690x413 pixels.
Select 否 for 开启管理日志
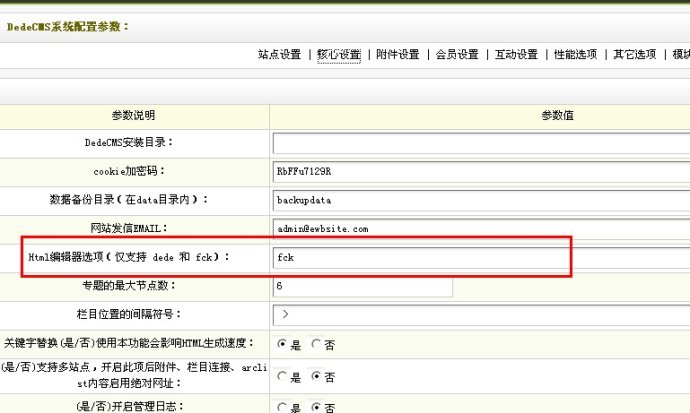click(315, 407)
